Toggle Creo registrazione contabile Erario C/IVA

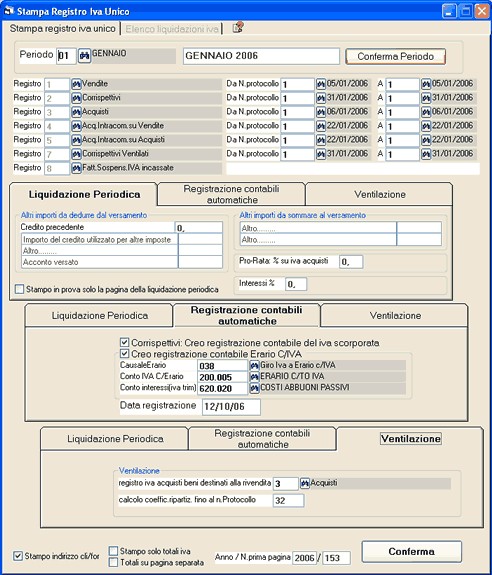[124, 354]
